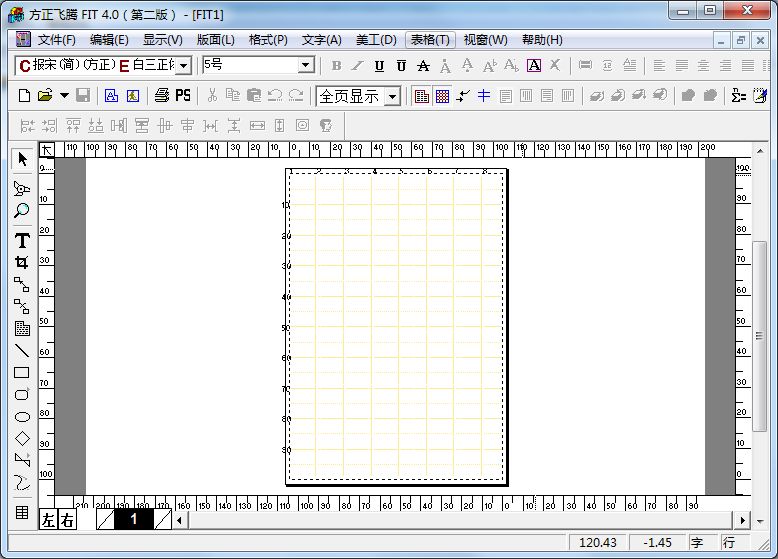Viewport: 778px width, 559px height.
Task: Expand the 5号 font size dropdown
Action: [x=306, y=66]
